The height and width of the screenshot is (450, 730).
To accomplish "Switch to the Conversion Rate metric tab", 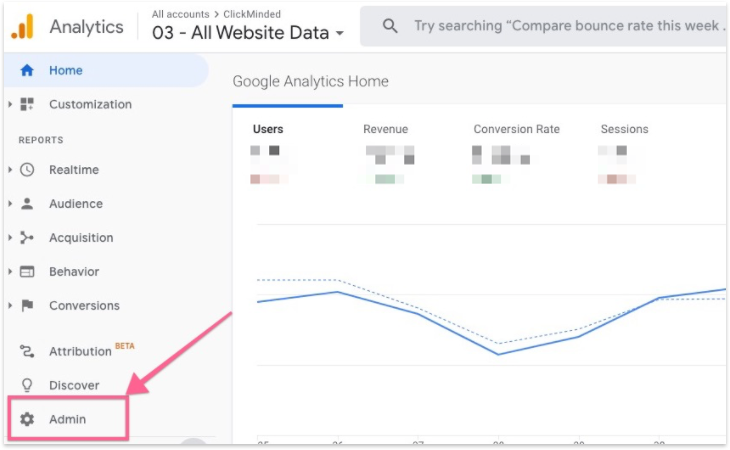I will [x=516, y=129].
